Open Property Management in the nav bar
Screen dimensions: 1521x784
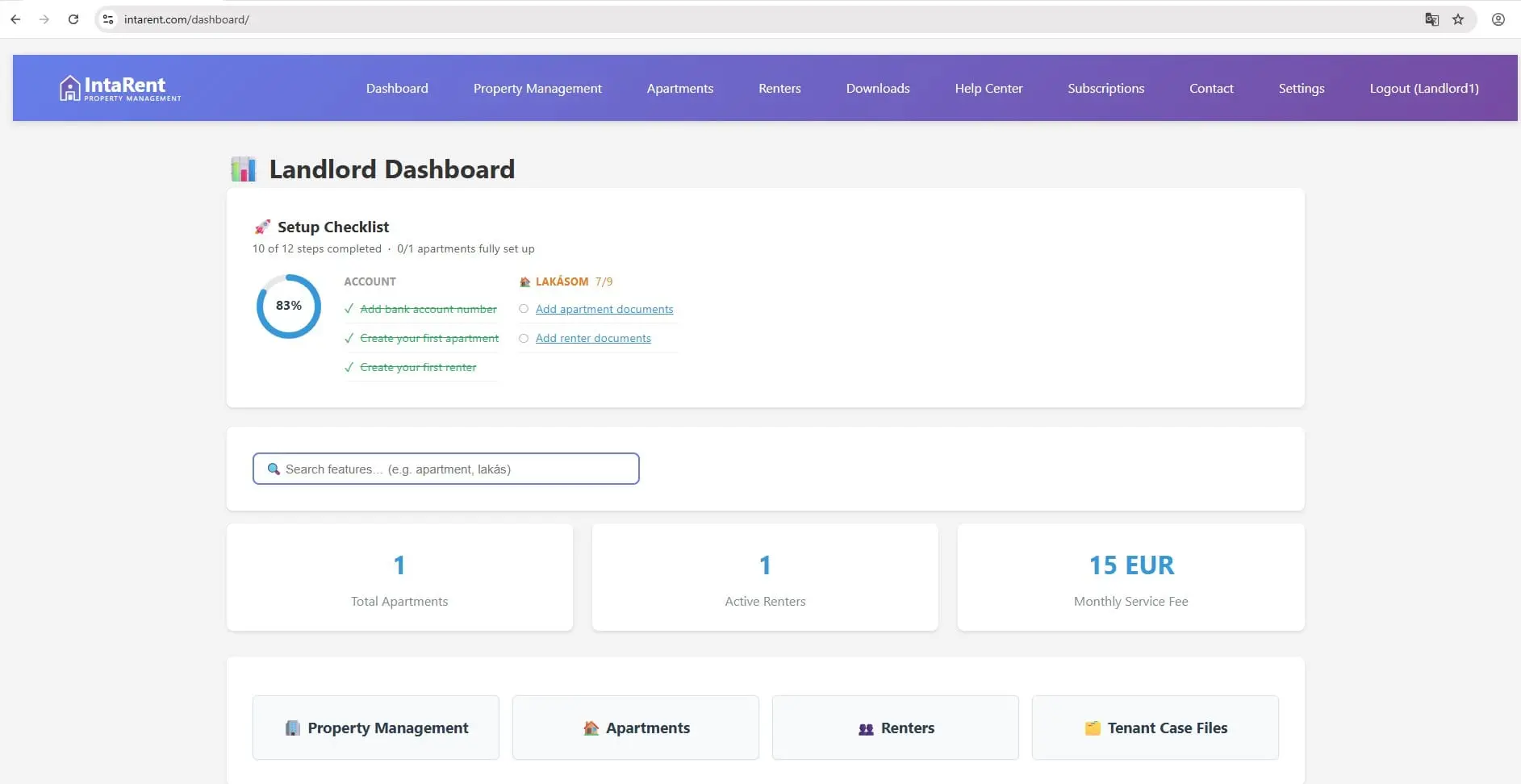537,88
